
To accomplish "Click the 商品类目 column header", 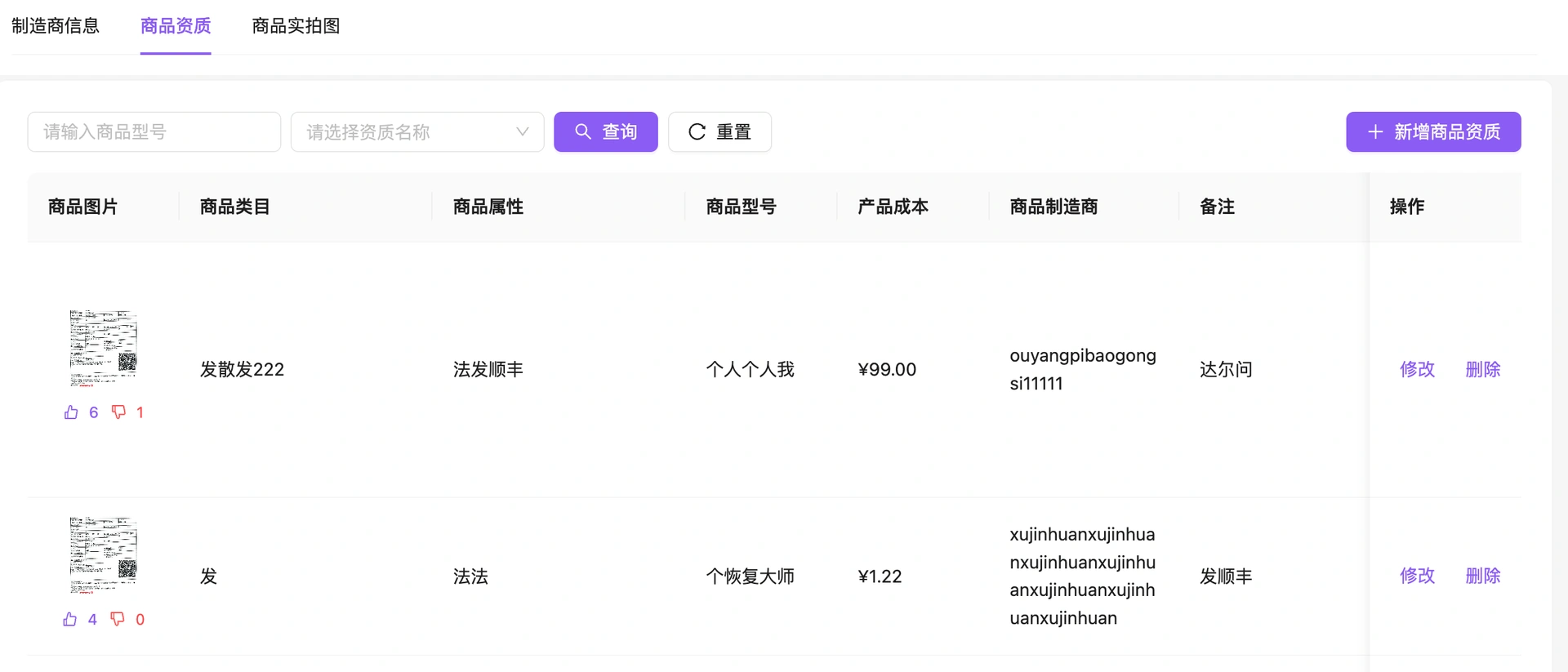I will click(235, 207).
